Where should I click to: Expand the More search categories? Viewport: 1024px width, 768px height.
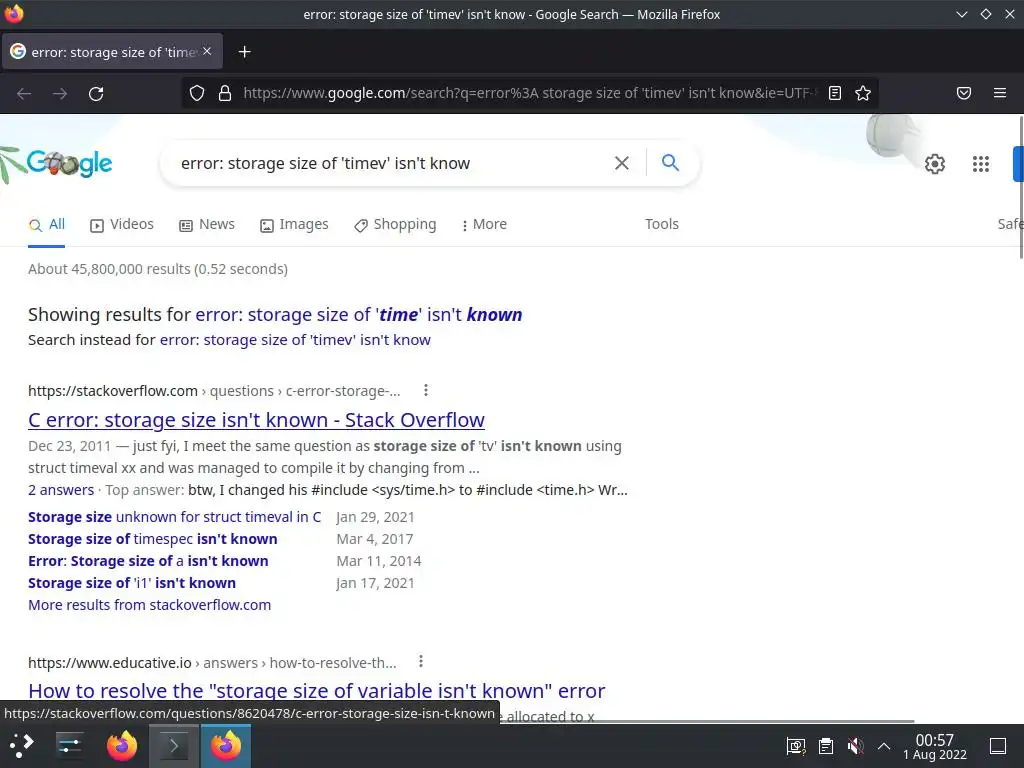[x=484, y=225]
